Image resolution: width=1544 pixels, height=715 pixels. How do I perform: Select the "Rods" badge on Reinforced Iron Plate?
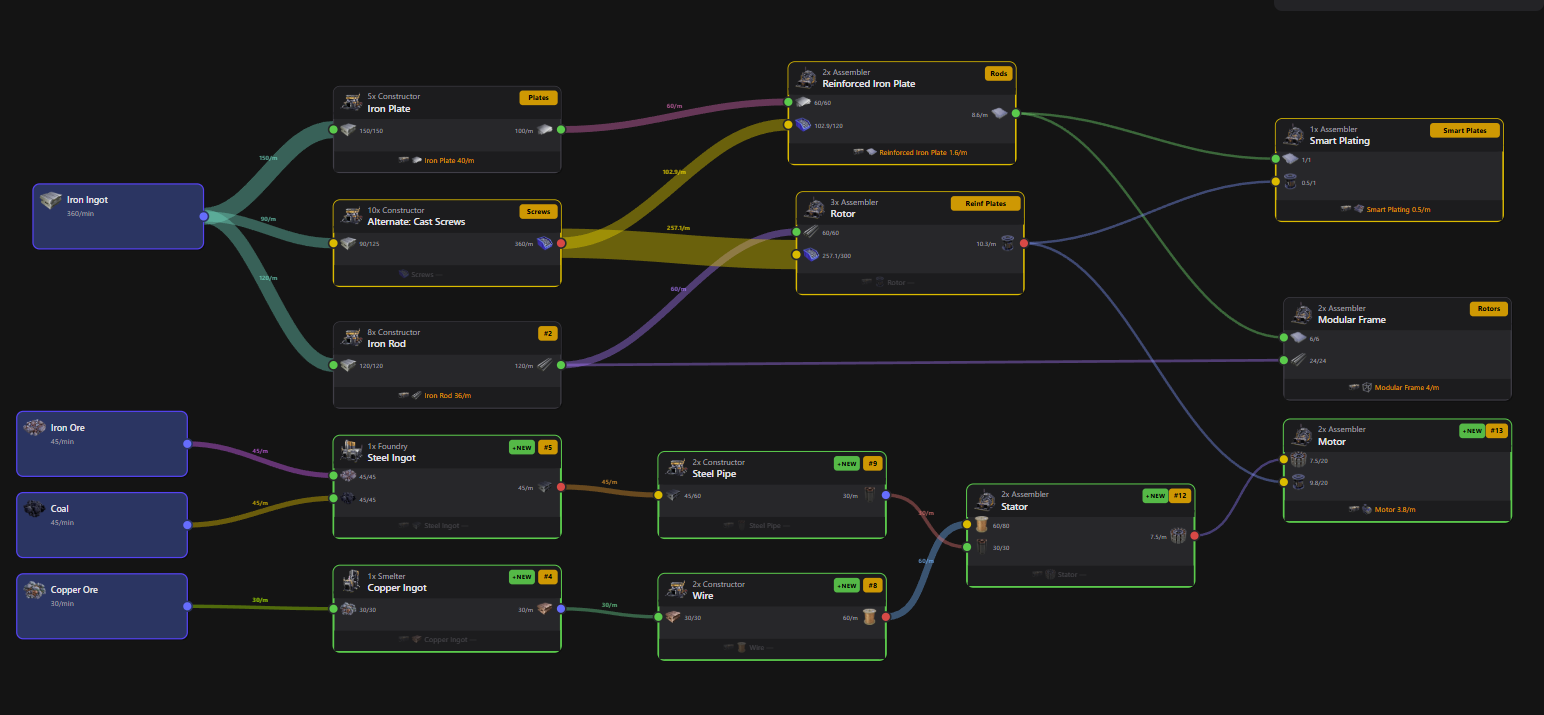(998, 73)
